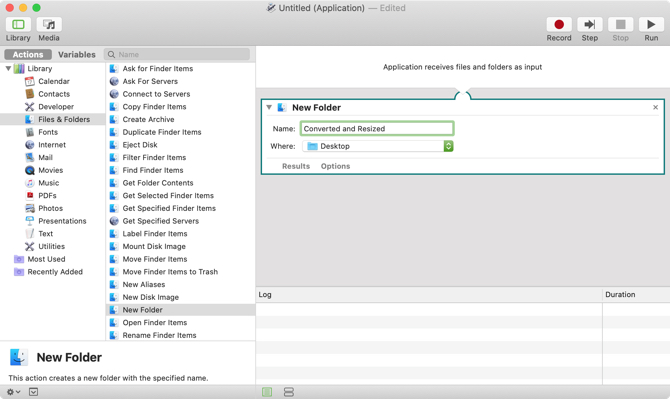The width and height of the screenshot is (670, 399).
Task: Open the gear action menu
Action: (13, 392)
